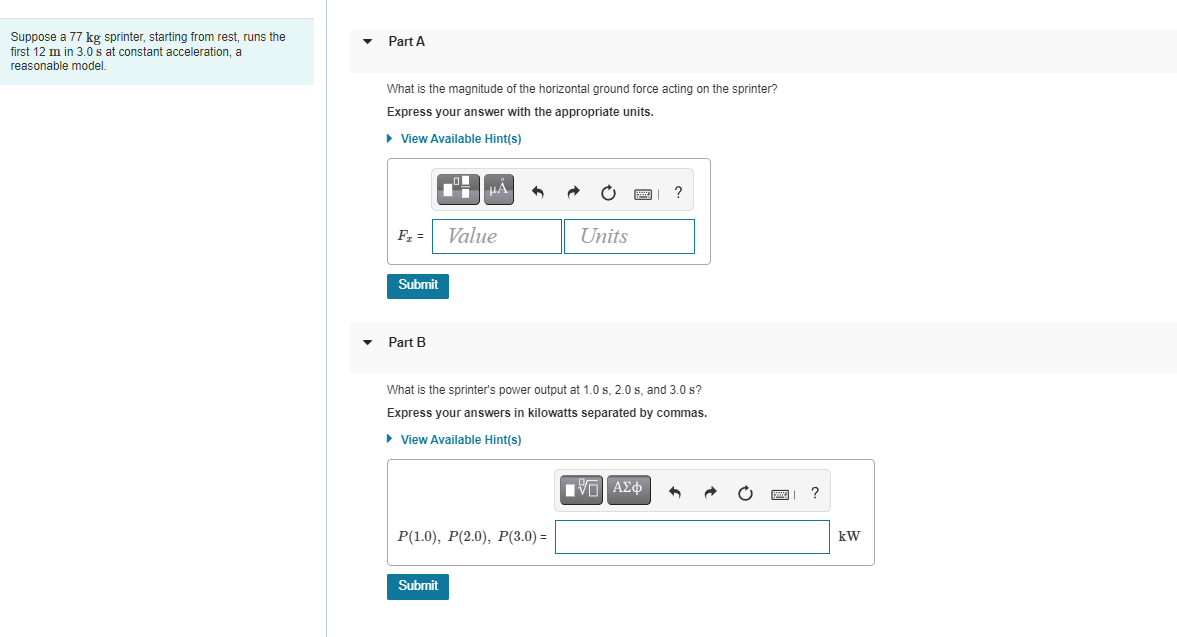Undo last entry in Part B
This screenshot has height=637, width=1177.
click(x=675, y=493)
